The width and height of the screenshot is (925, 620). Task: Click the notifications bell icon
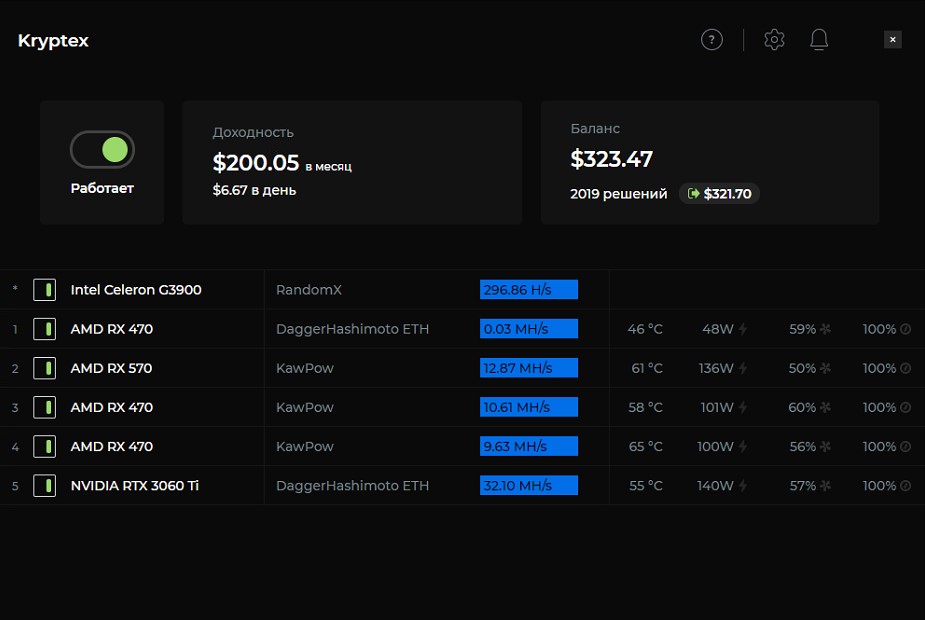819,40
